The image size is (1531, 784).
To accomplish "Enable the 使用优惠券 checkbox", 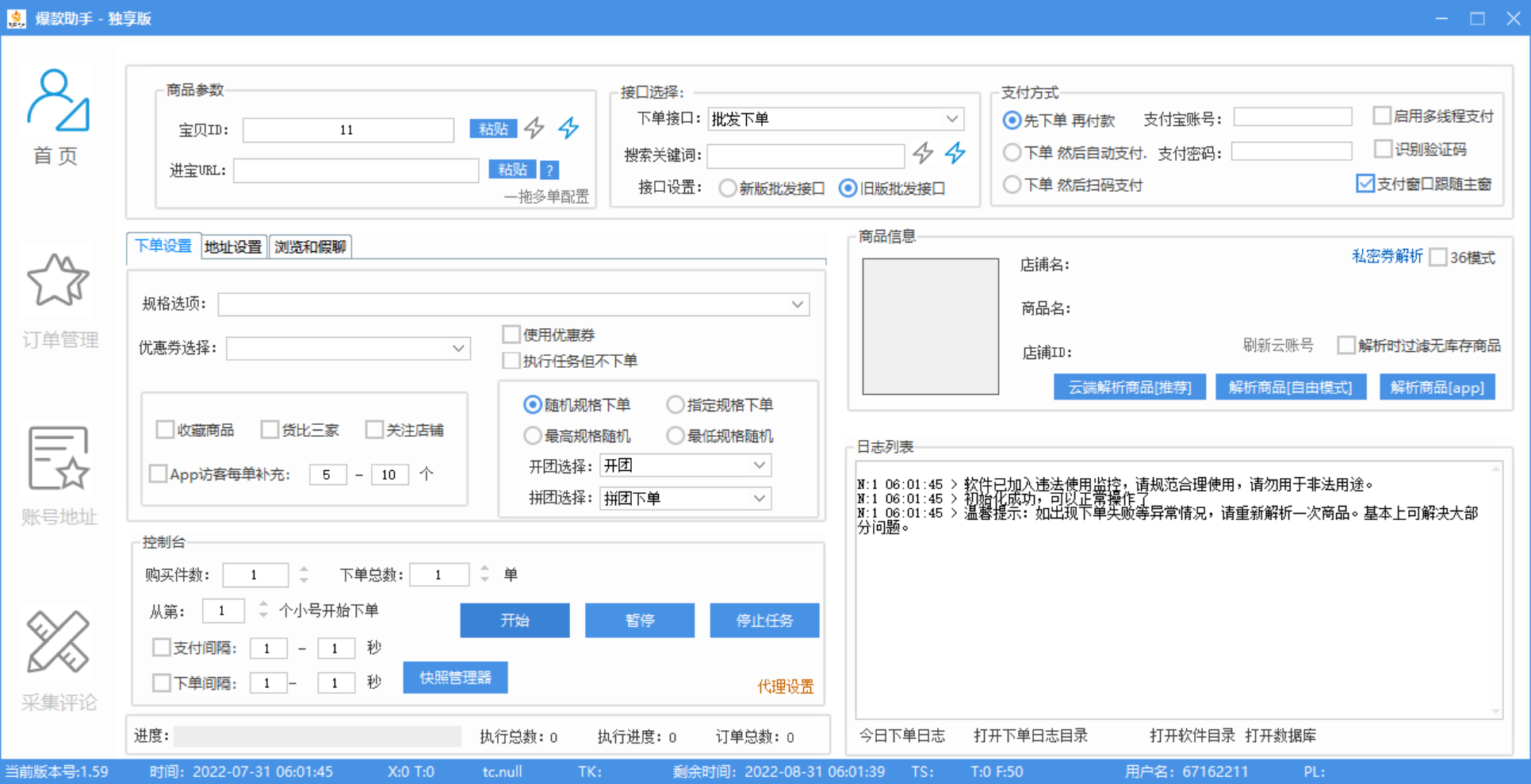I will coord(511,334).
